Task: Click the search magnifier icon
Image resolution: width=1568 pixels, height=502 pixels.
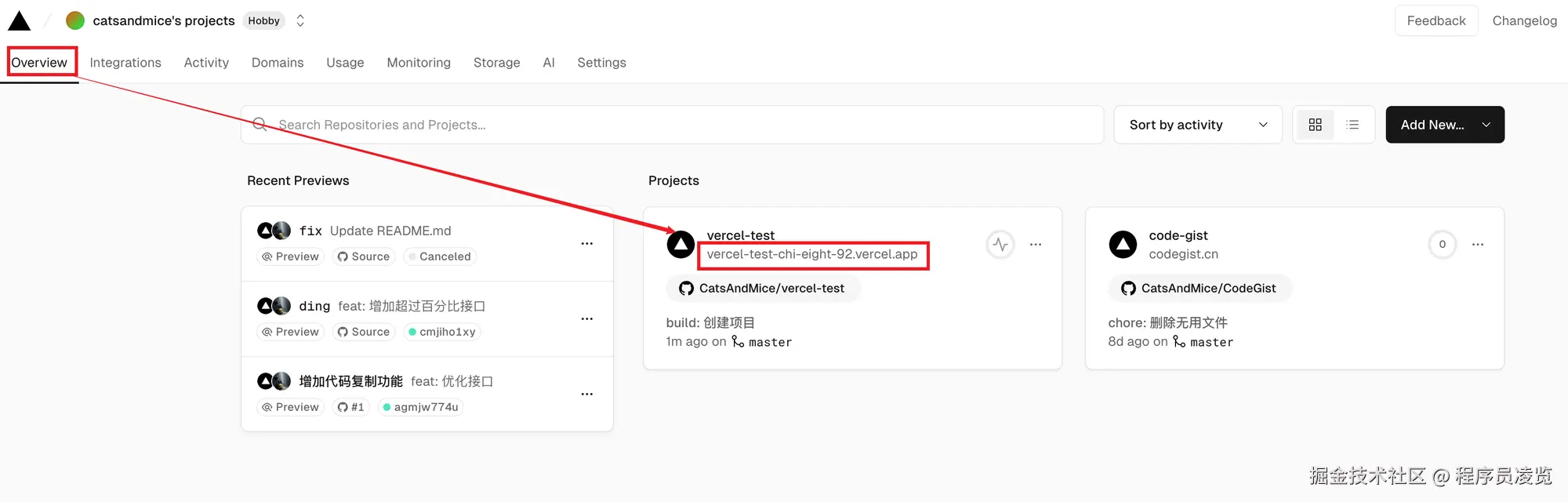Action: pos(260,125)
